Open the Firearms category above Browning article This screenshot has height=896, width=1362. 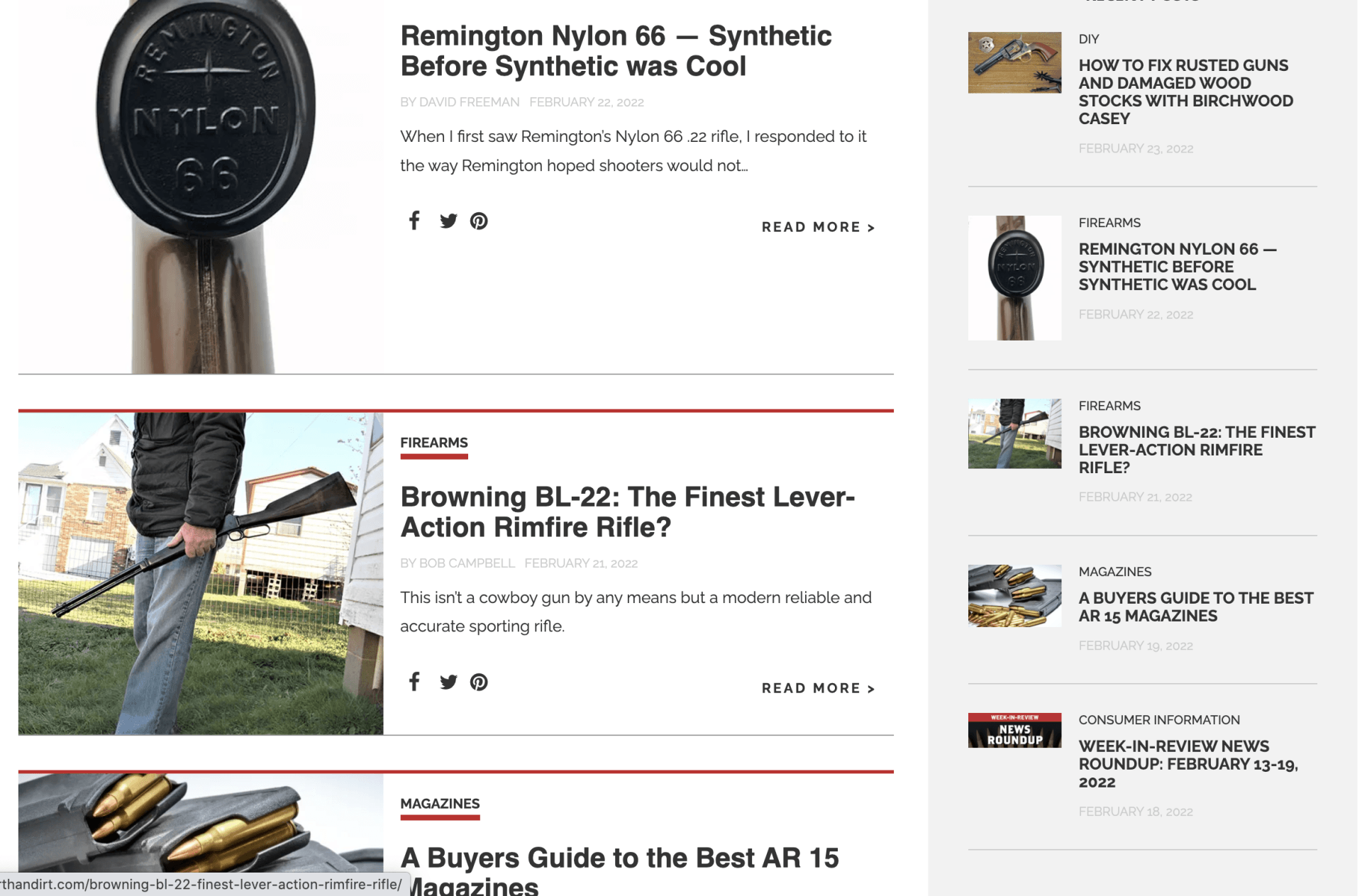[x=433, y=443]
